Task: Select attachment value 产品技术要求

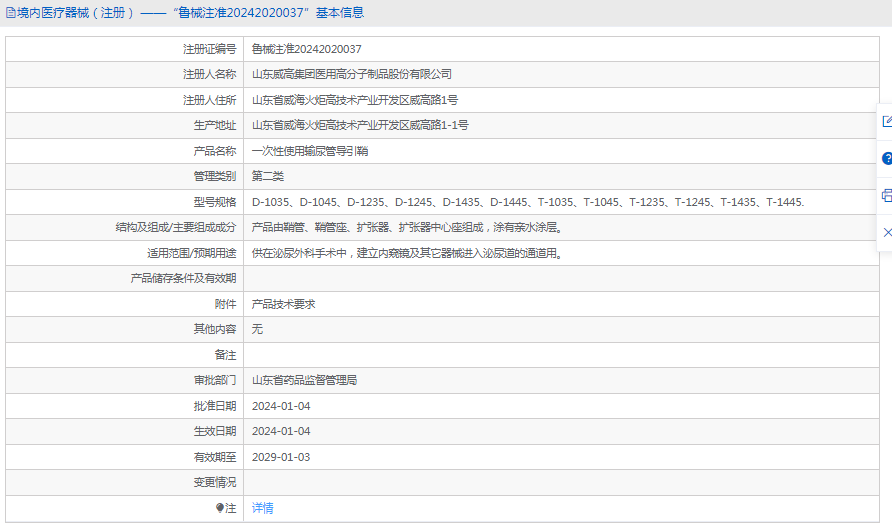Action: (283, 304)
